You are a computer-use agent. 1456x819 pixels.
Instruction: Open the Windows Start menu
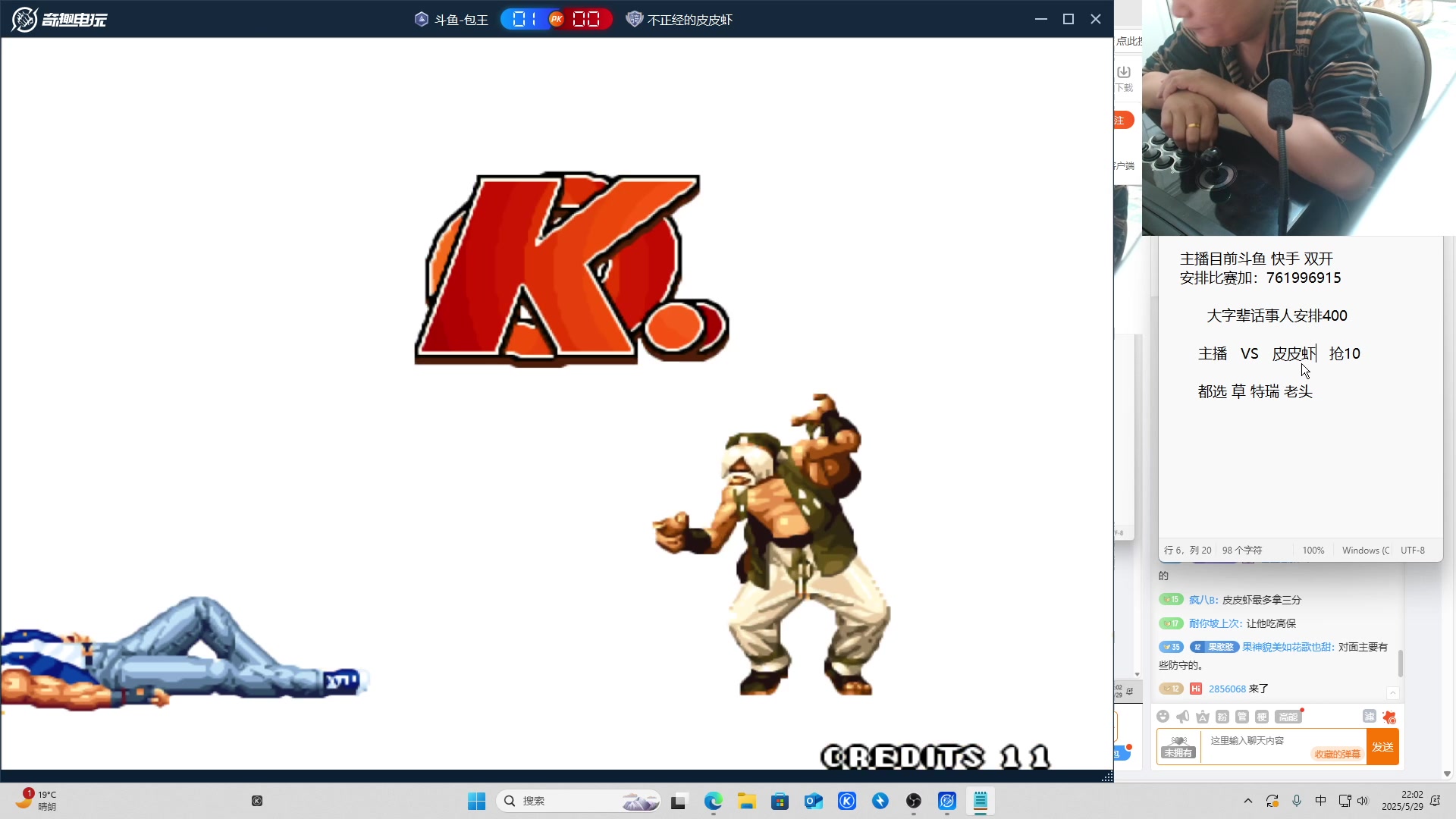pyautogui.click(x=476, y=801)
